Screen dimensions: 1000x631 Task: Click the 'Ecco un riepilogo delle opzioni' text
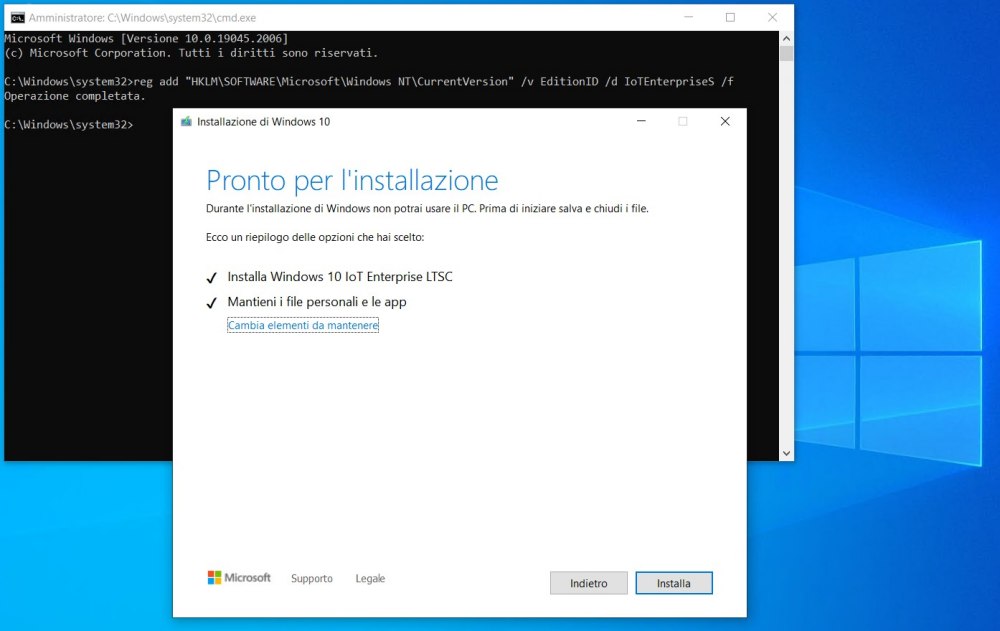coord(315,237)
